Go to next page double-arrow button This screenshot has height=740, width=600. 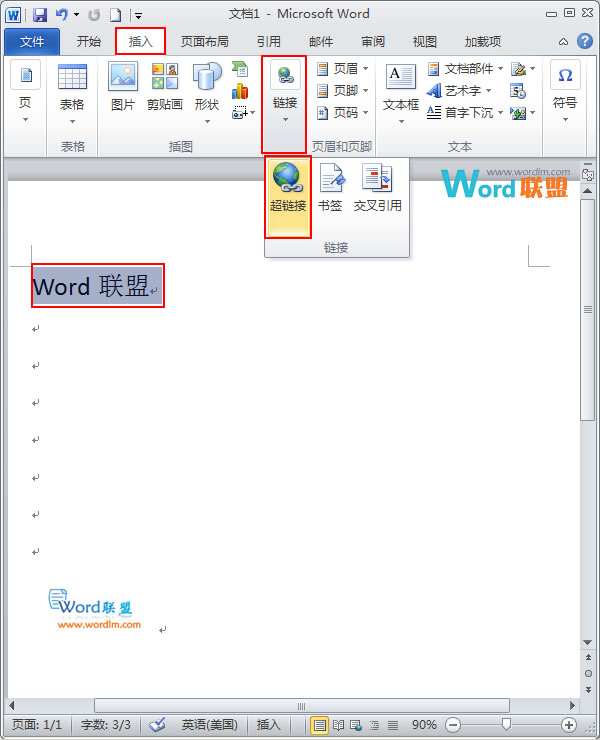point(588,690)
